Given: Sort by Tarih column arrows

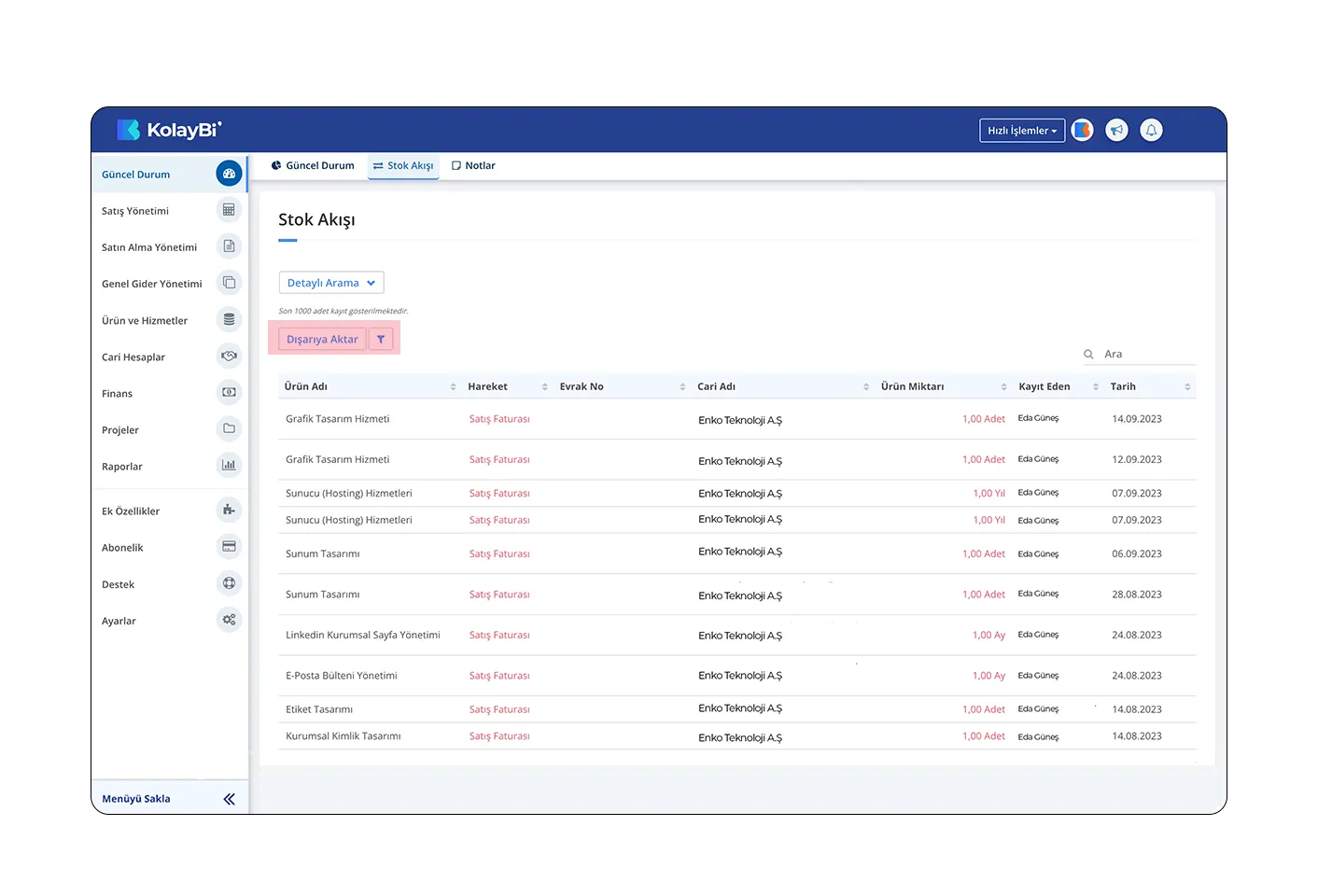Looking at the screenshot, I should click(x=1187, y=386).
